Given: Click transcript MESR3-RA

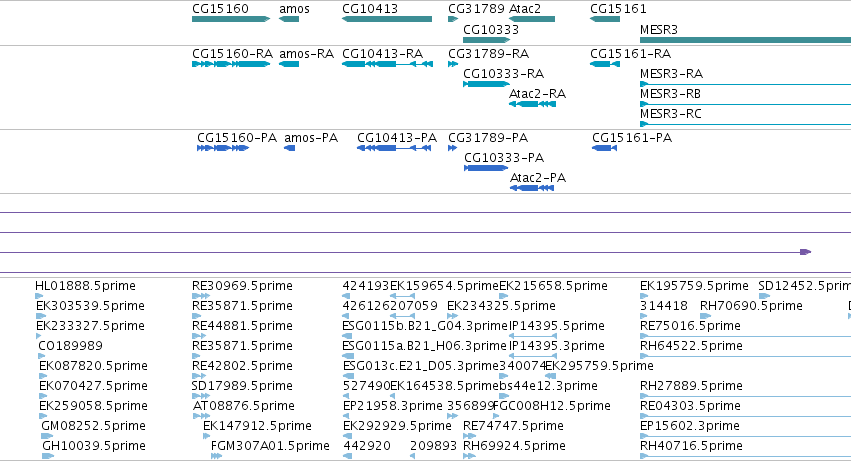Looking at the screenshot, I should 671,74.
